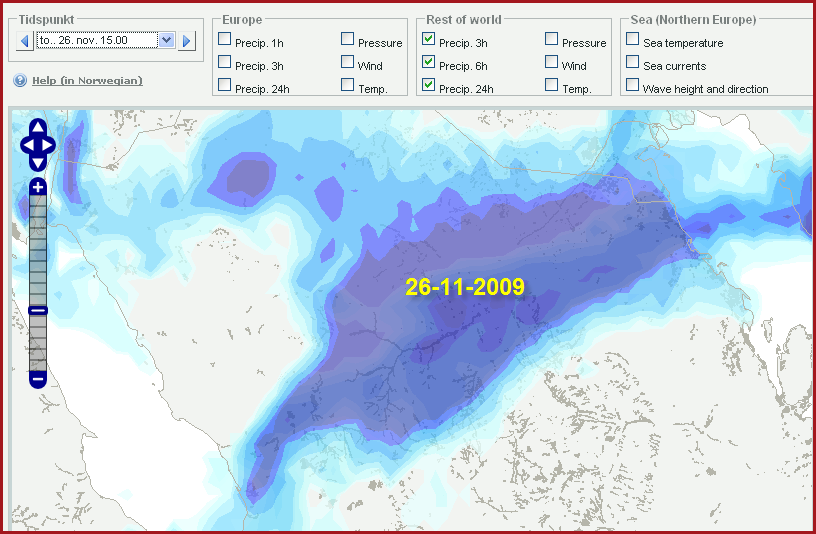This screenshot has width=816, height=534.
Task: Zoom out with the bottom minus button
Action: point(37,379)
